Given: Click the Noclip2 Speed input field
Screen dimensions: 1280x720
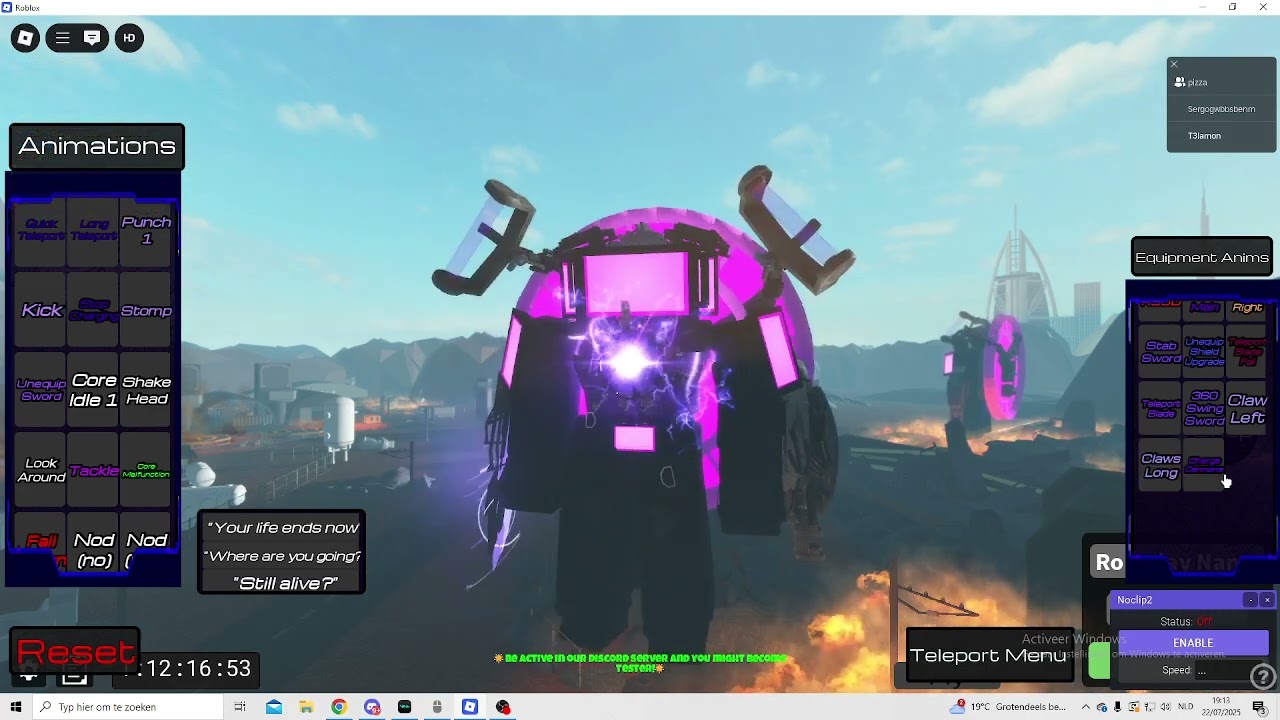Looking at the screenshot, I should pyautogui.click(x=1231, y=671).
